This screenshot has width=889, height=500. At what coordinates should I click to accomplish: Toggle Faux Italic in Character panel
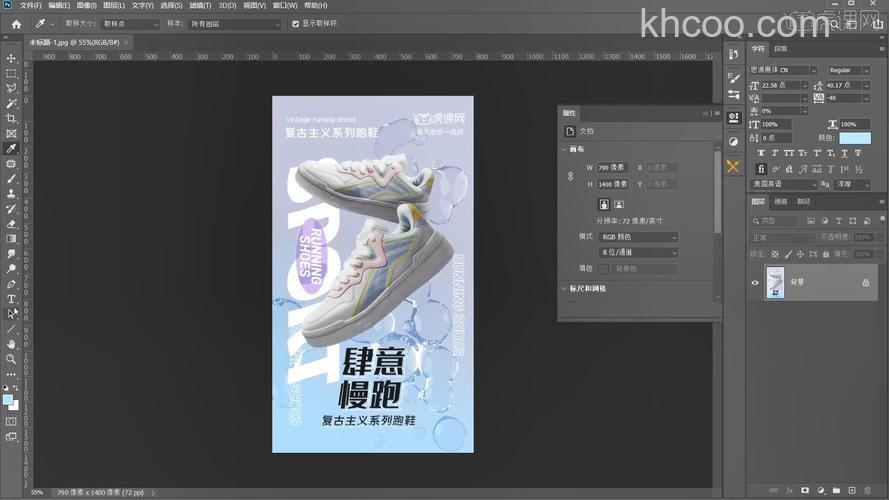(x=775, y=153)
